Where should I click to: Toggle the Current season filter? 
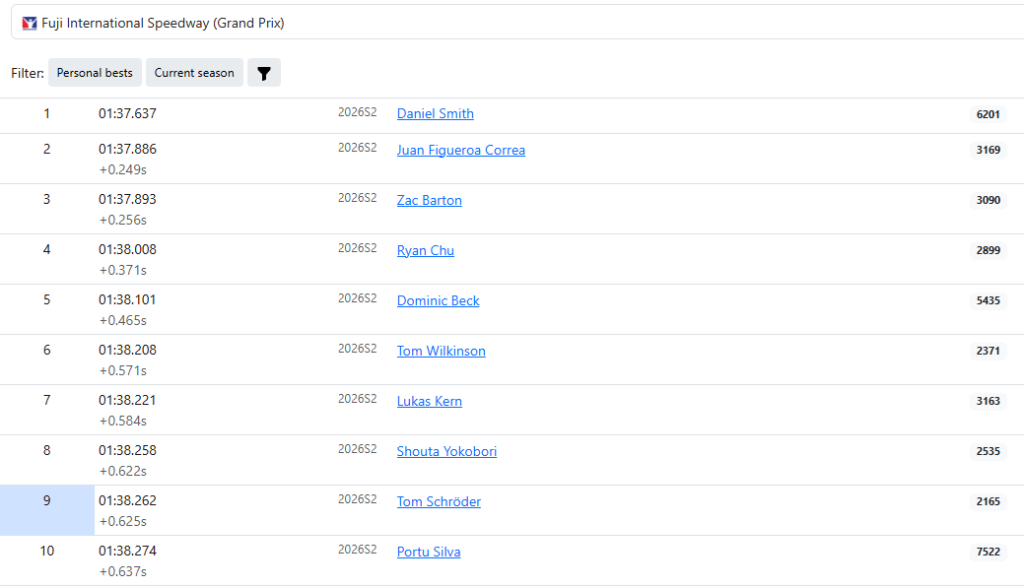194,73
